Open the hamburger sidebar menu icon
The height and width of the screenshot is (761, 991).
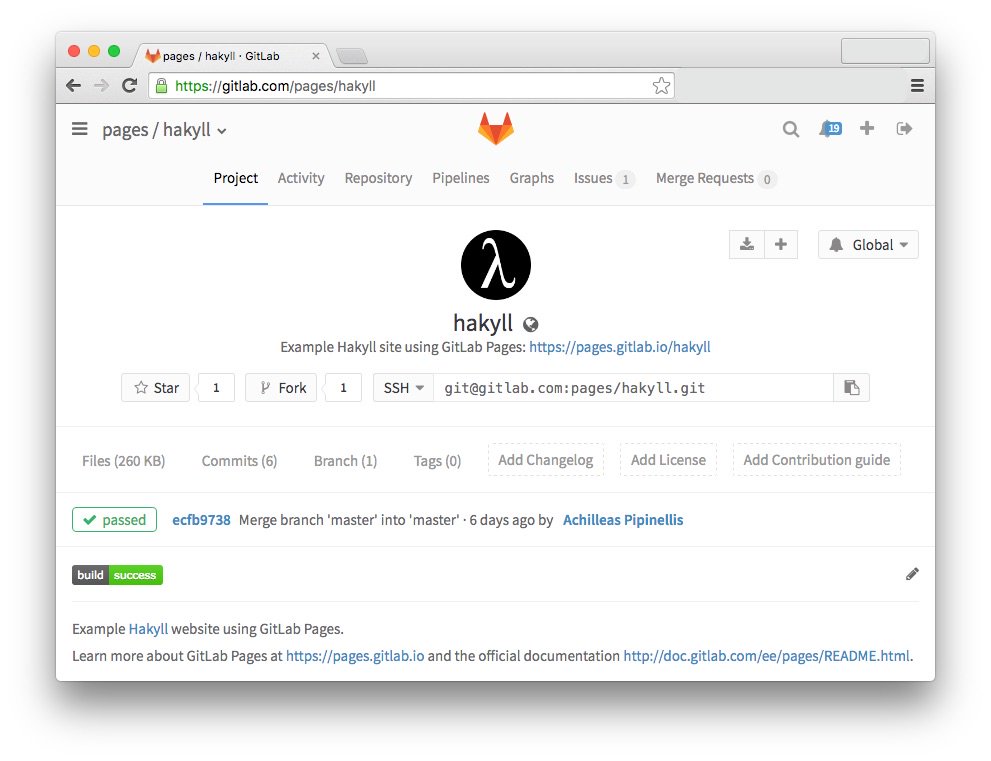pos(80,129)
